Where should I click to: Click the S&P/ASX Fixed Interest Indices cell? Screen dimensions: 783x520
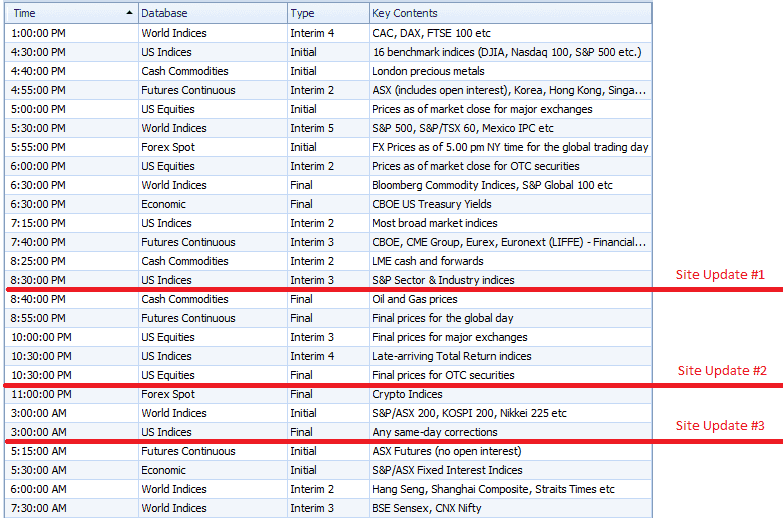(x=447, y=470)
